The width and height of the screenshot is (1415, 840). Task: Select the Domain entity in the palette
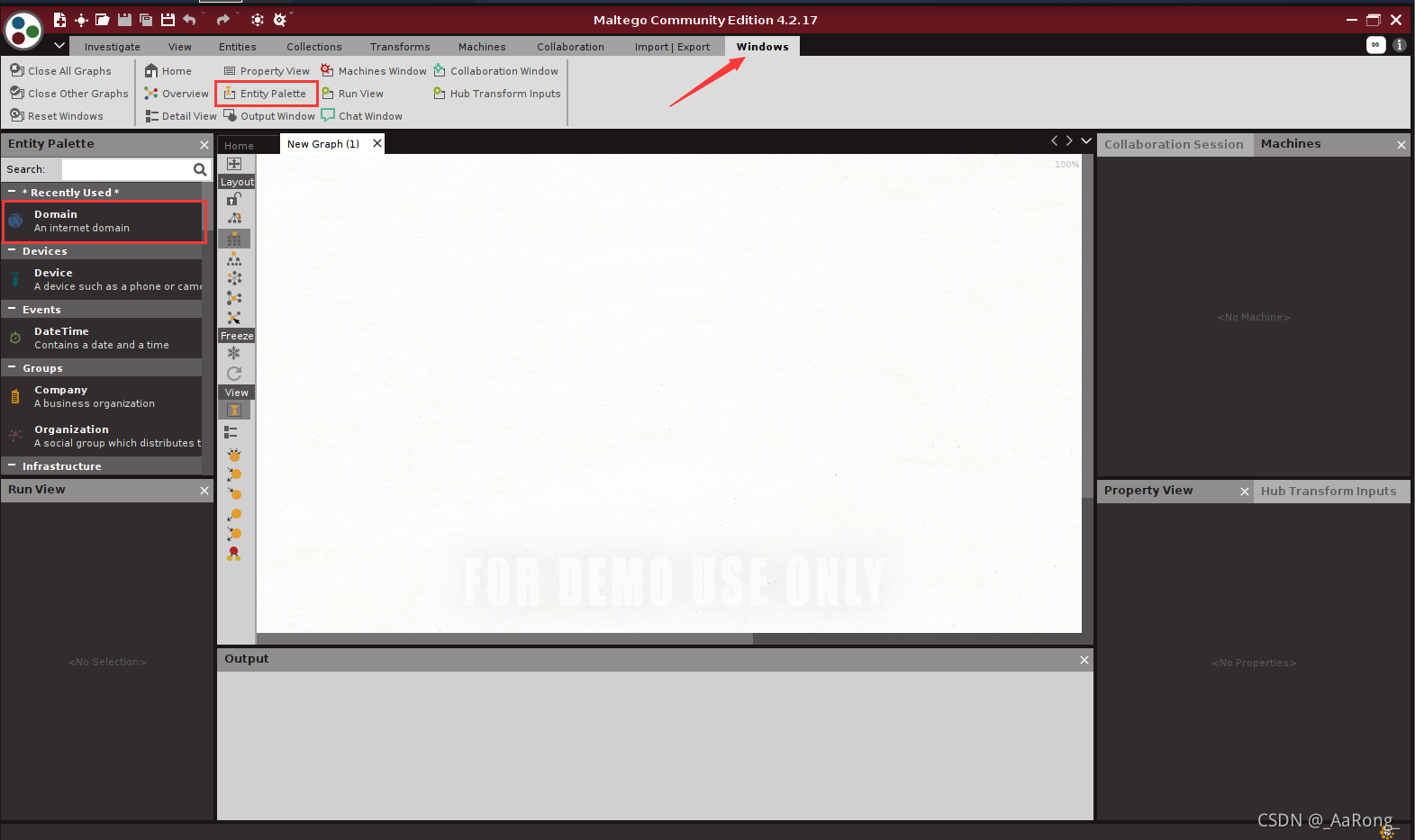pyautogui.click(x=104, y=221)
